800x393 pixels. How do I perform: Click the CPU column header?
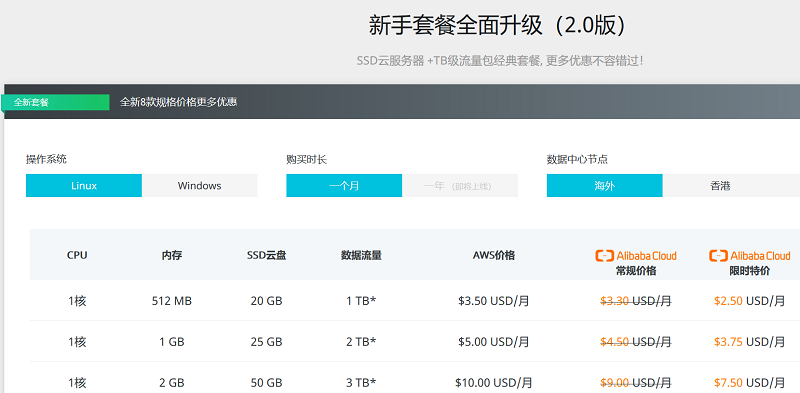point(77,255)
